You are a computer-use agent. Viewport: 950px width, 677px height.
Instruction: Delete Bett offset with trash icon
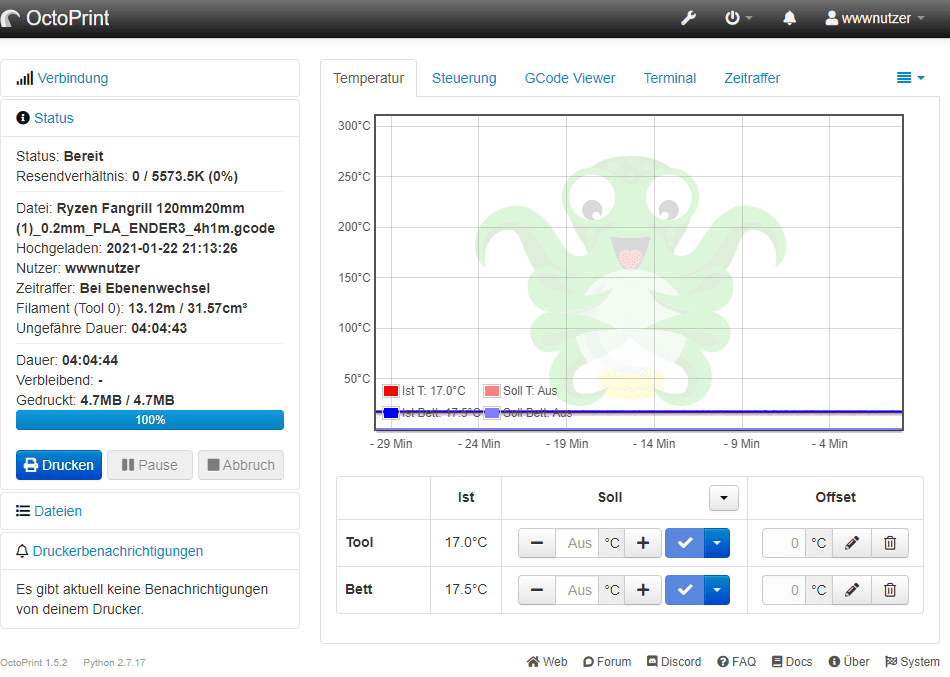pyautogui.click(x=889, y=590)
